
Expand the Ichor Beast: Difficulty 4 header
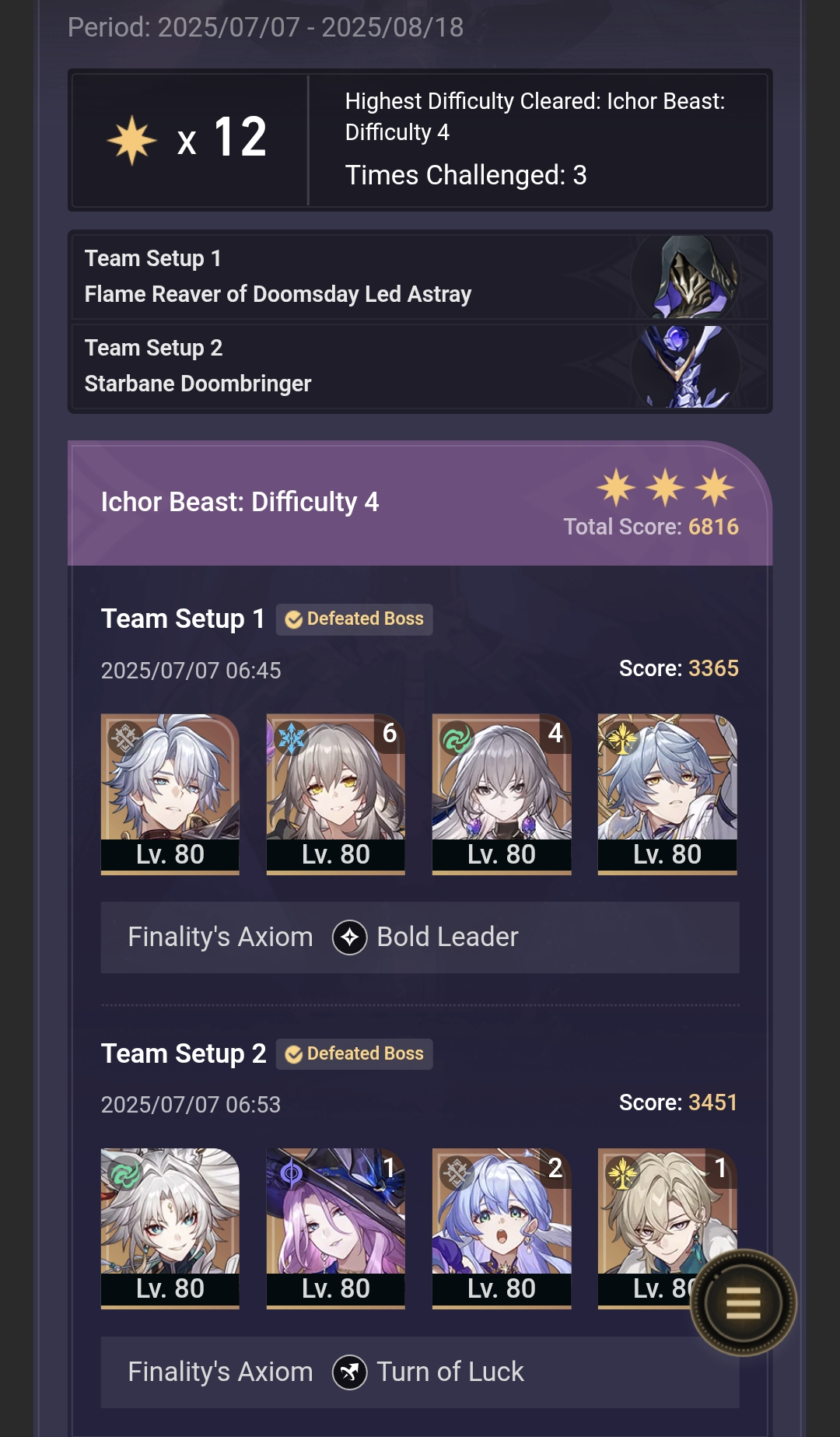click(x=420, y=503)
